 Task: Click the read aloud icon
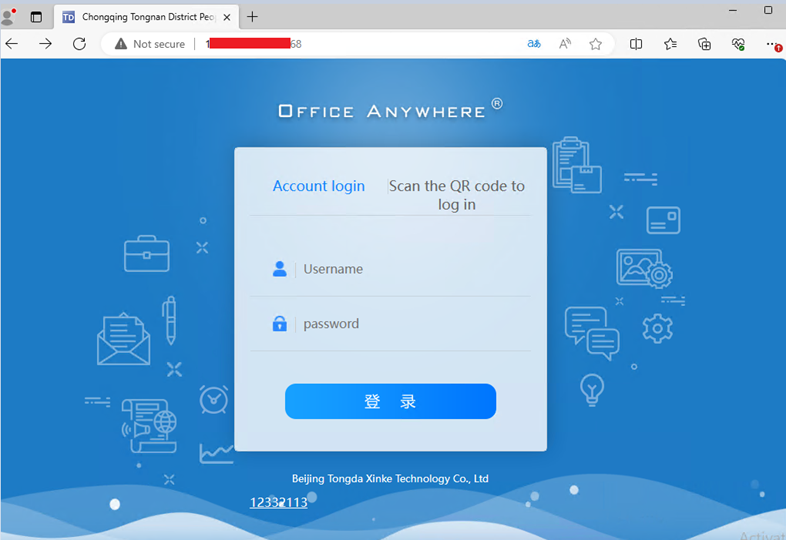(565, 44)
